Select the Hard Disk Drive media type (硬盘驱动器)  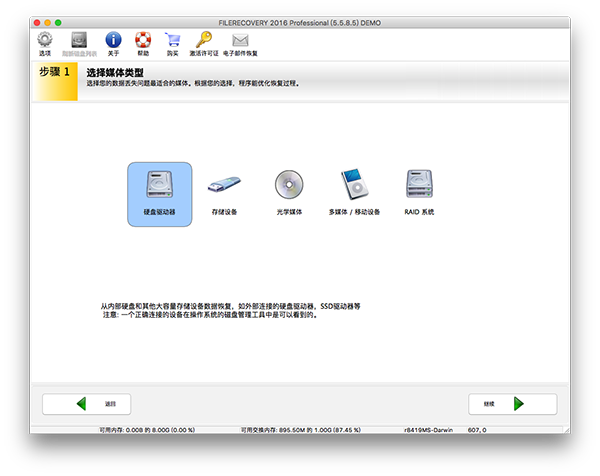tap(160, 194)
